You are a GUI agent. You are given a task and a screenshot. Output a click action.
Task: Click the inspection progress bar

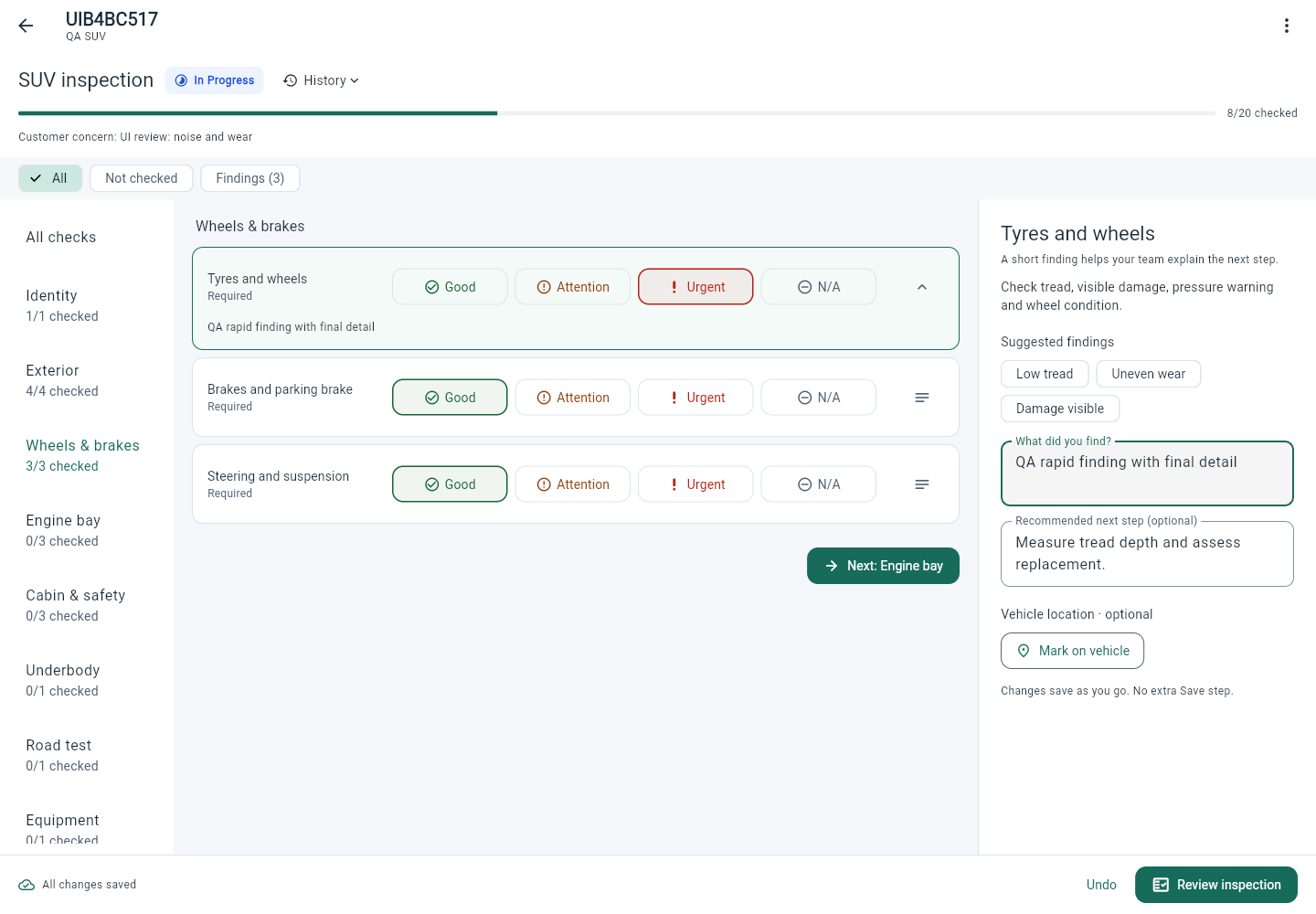click(x=617, y=113)
